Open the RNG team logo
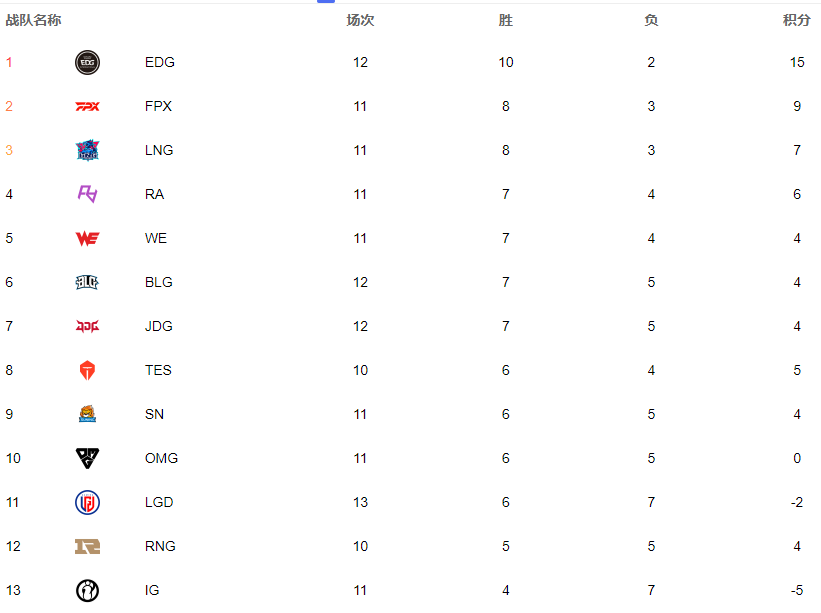This screenshot has height=613, width=821. [87, 547]
